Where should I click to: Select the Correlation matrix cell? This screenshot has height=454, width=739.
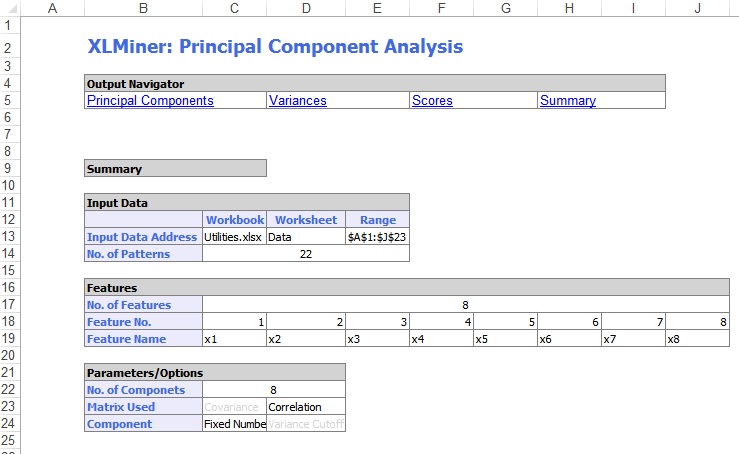pyautogui.click(x=305, y=407)
